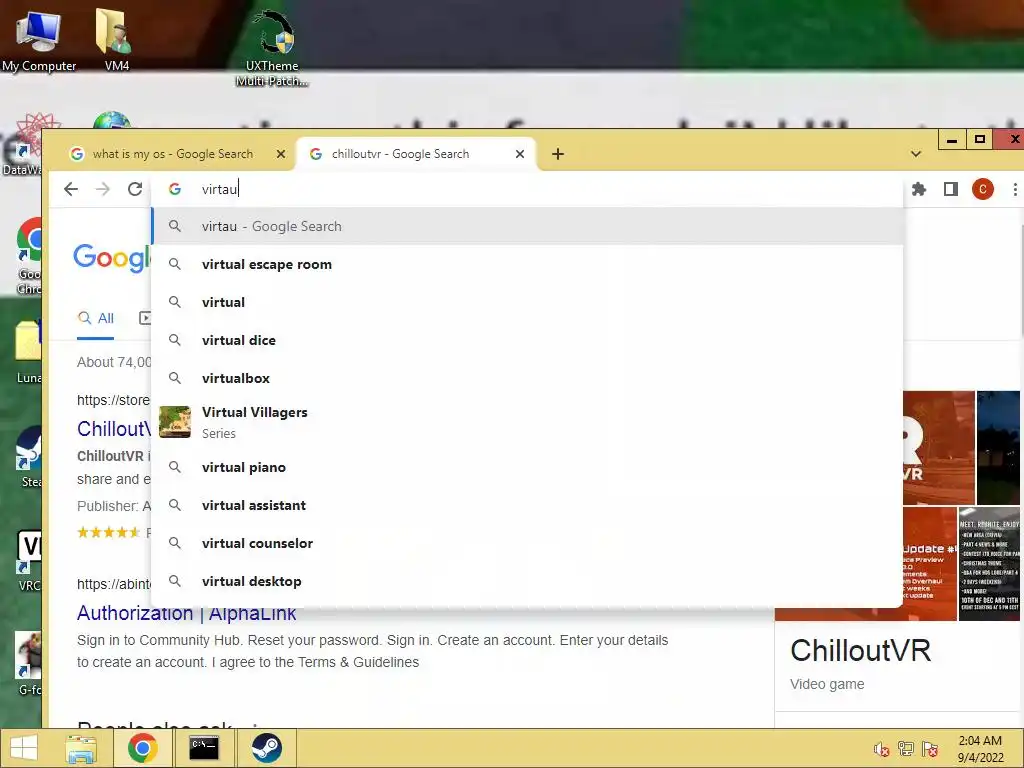The height and width of the screenshot is (768, 1024).
Task: Select 'virtual assistant' suggestion
Action: tap(528, 505)
